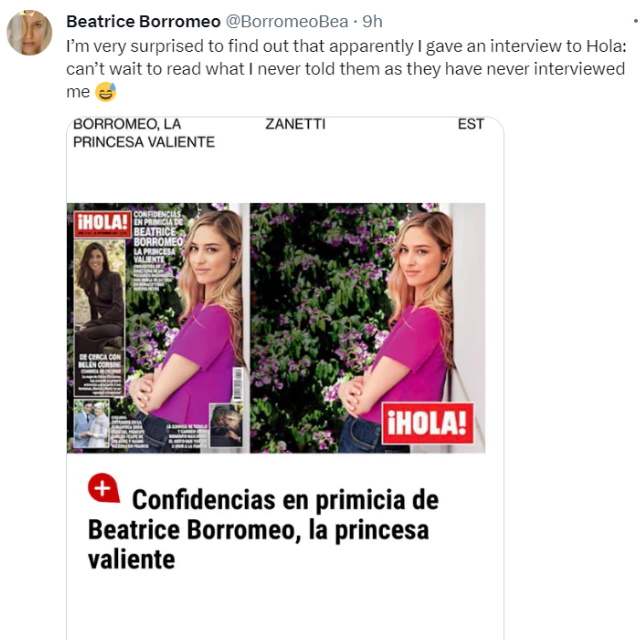Viewport: 640px width, 640px height.
Task: Open Beatrice Borromeo's profile avatar
Action: (x=29, y=33)
